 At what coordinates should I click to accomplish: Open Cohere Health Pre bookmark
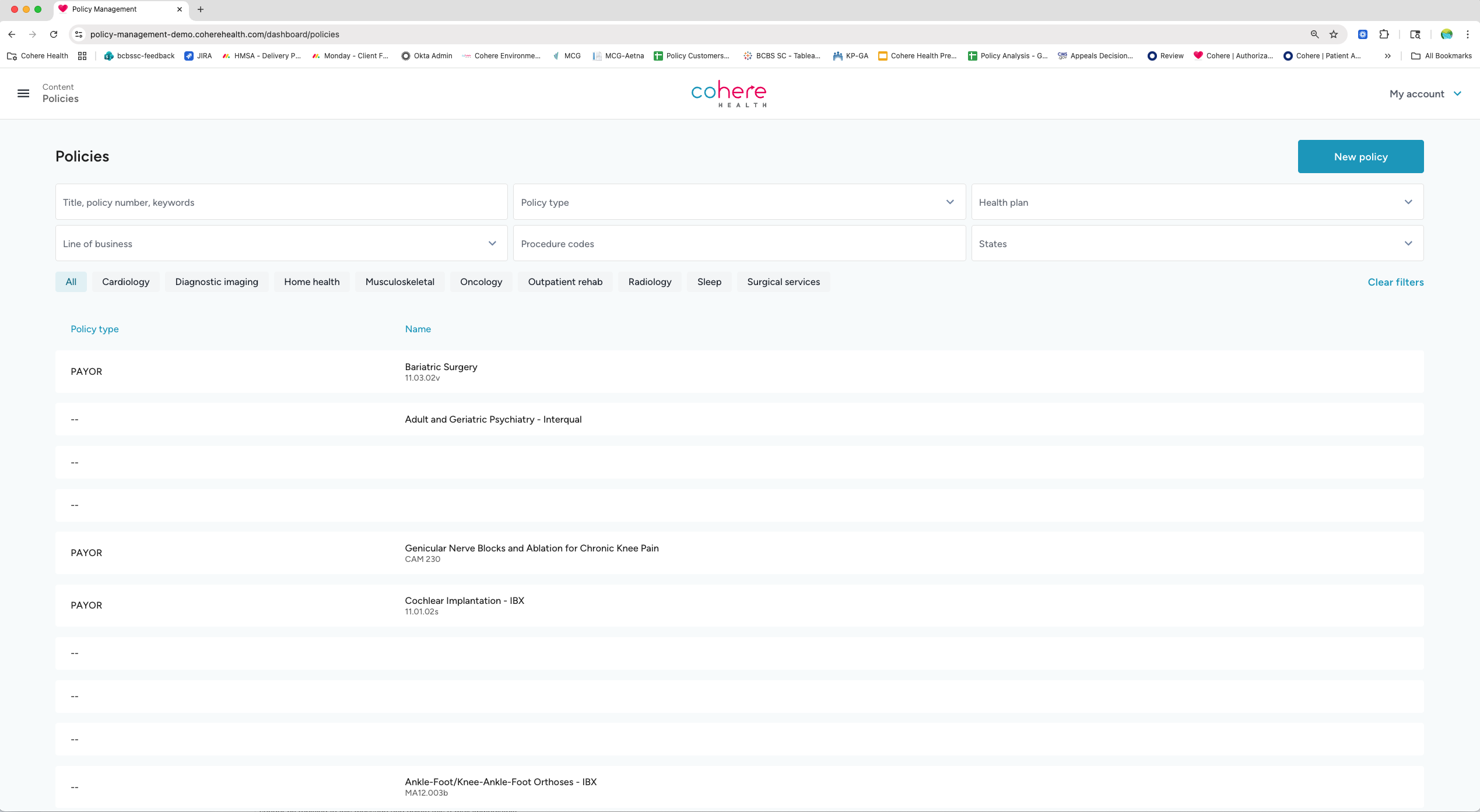pyautogui.click(x=918, y=56)
